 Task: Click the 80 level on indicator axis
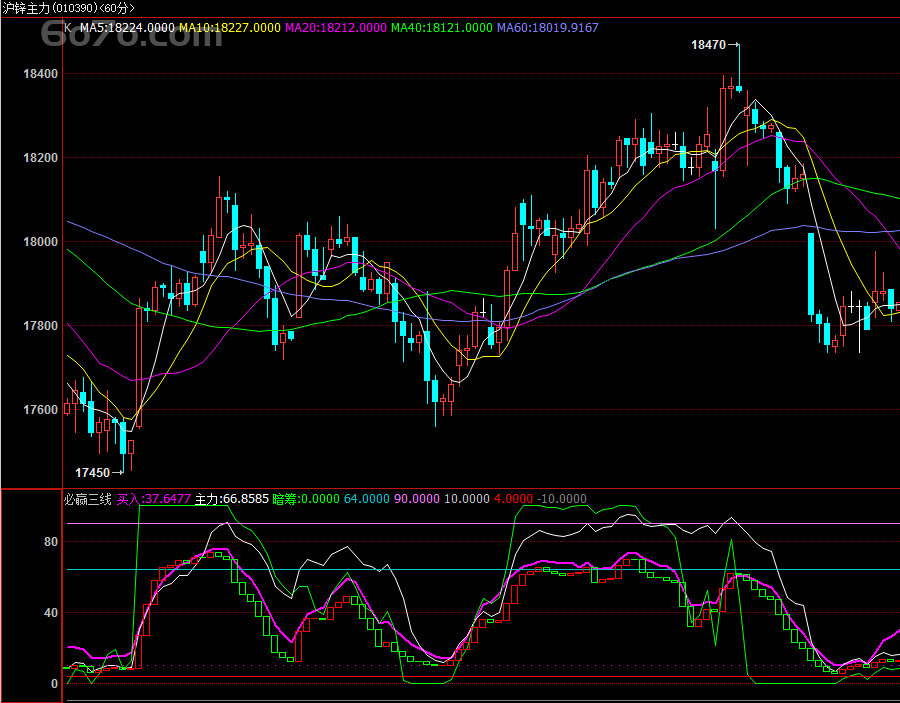tap(50, 542)
